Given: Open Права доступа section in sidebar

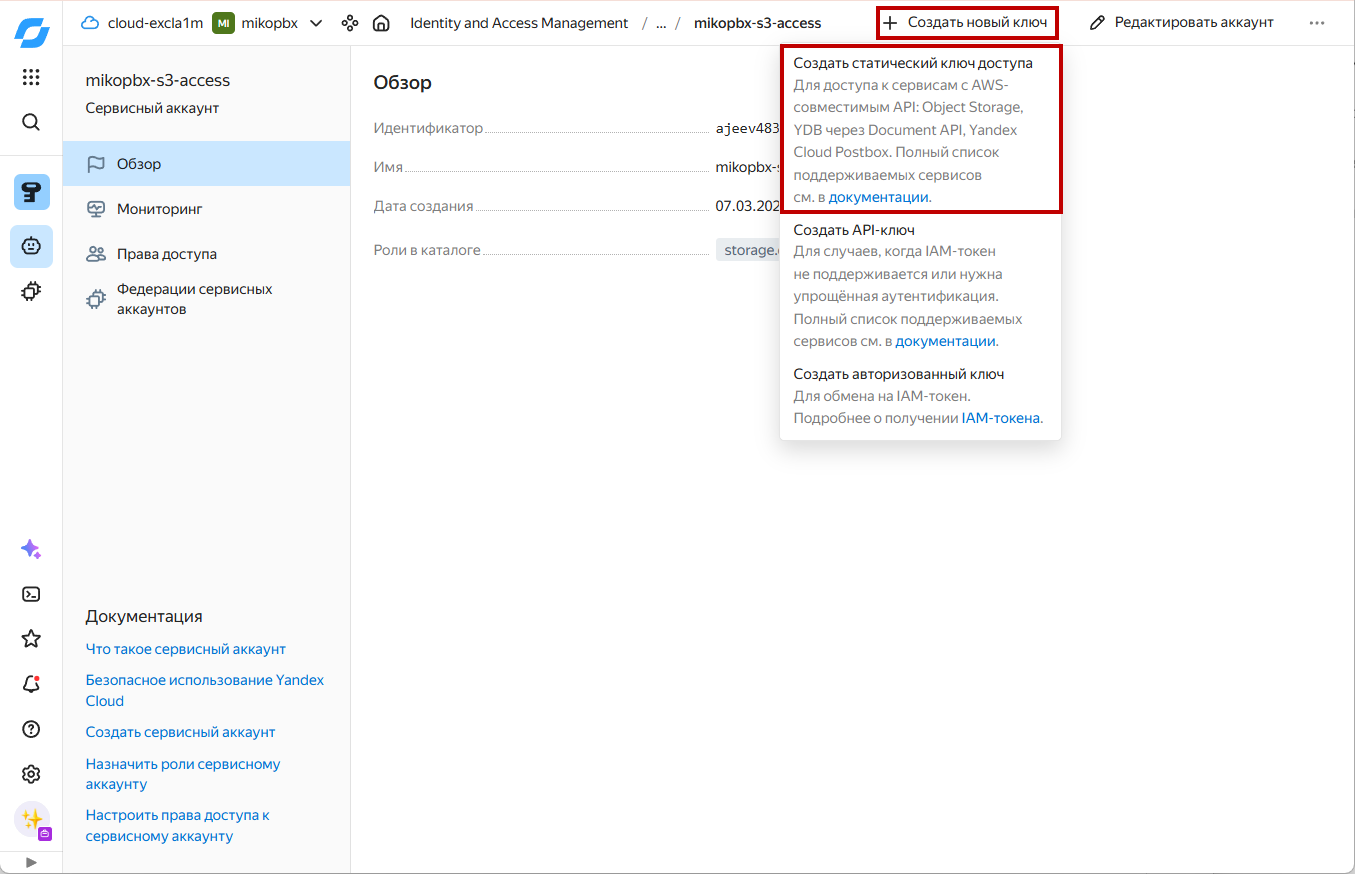Looking at the screenshot, I should (166, 254).
